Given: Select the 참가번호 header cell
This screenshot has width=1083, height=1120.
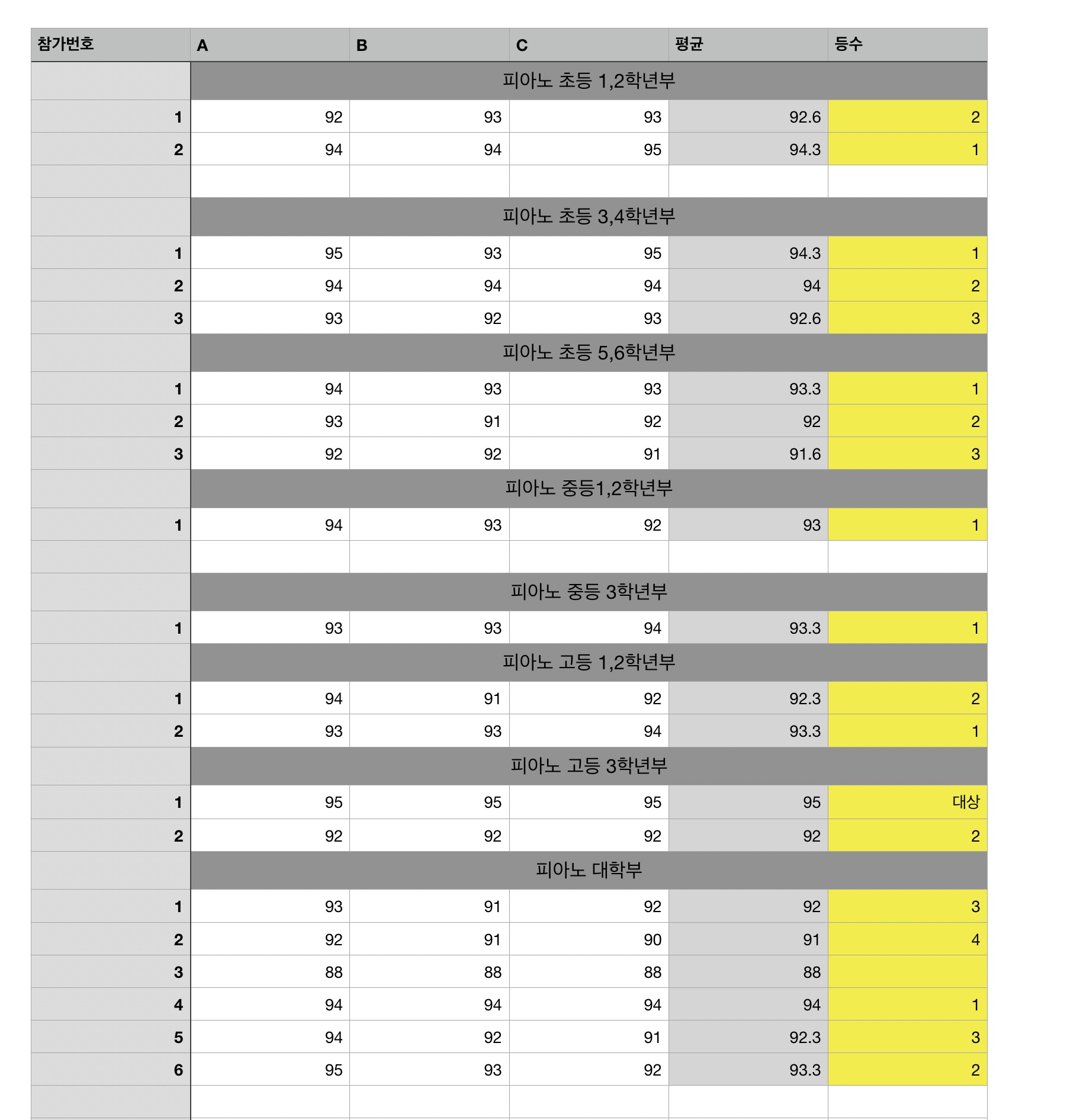Looking at the screenshot, I should (111, 44).
